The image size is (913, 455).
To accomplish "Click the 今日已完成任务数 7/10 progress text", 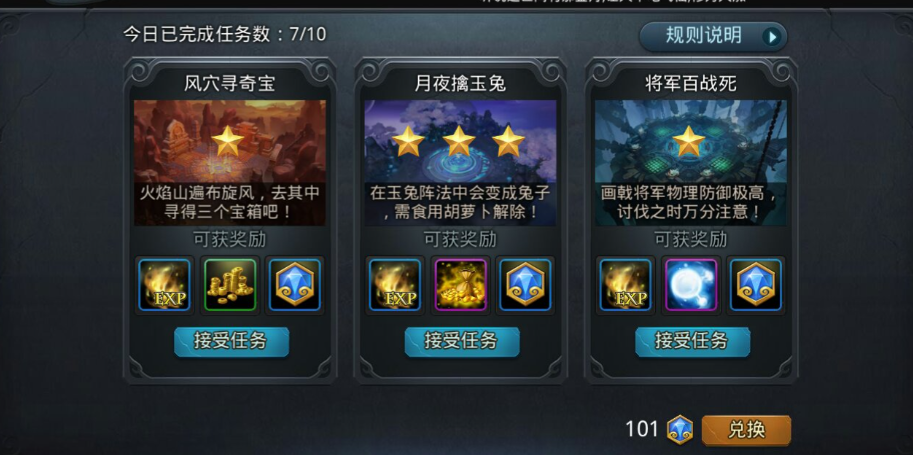I will pos(225,34).
